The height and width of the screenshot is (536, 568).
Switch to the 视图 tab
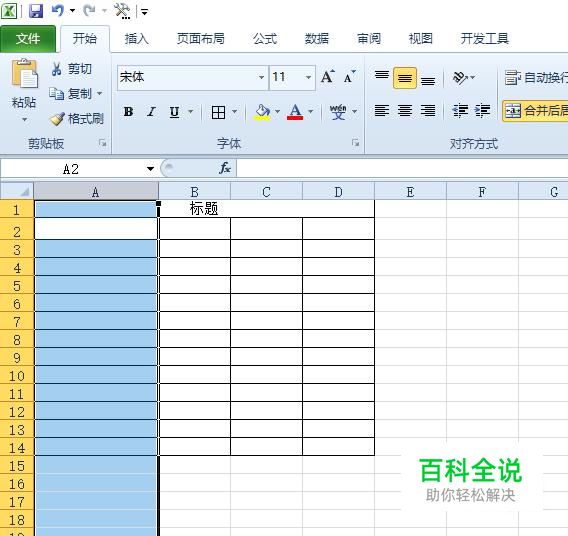421,38
